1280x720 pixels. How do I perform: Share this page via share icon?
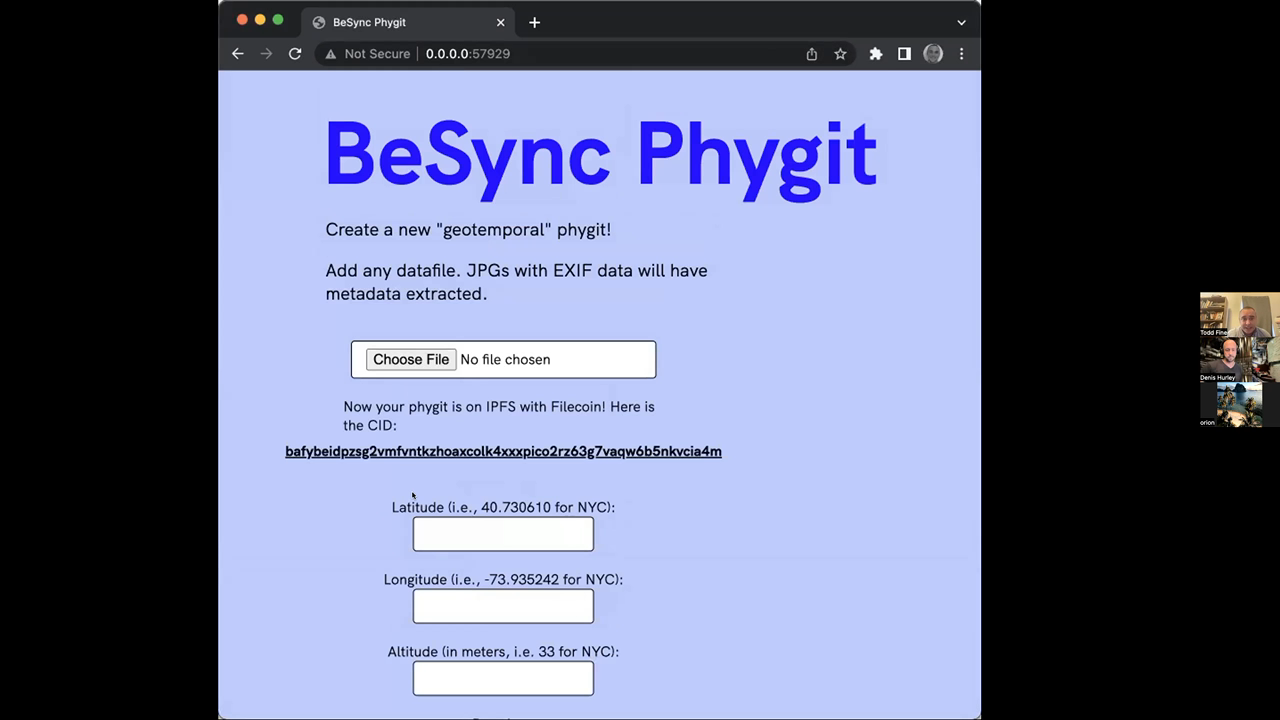coord(812,54)
